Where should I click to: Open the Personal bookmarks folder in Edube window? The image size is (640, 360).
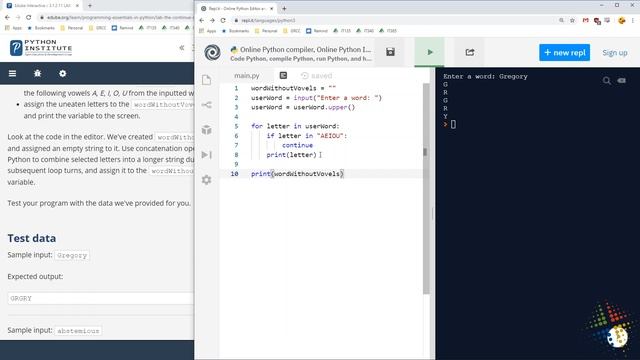click(71, 28)
